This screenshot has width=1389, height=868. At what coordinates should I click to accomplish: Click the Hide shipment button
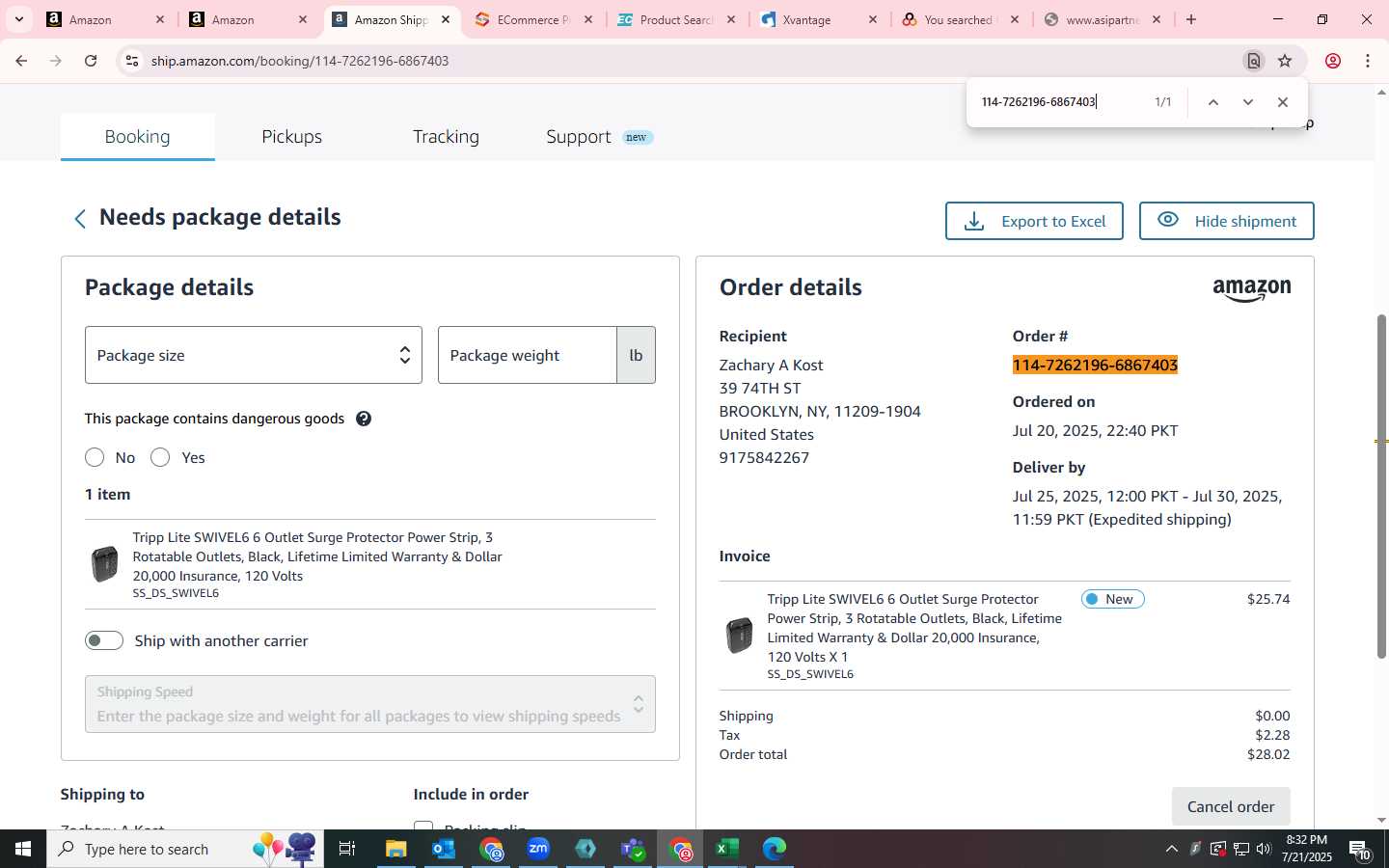click(x=1227, y=221)
